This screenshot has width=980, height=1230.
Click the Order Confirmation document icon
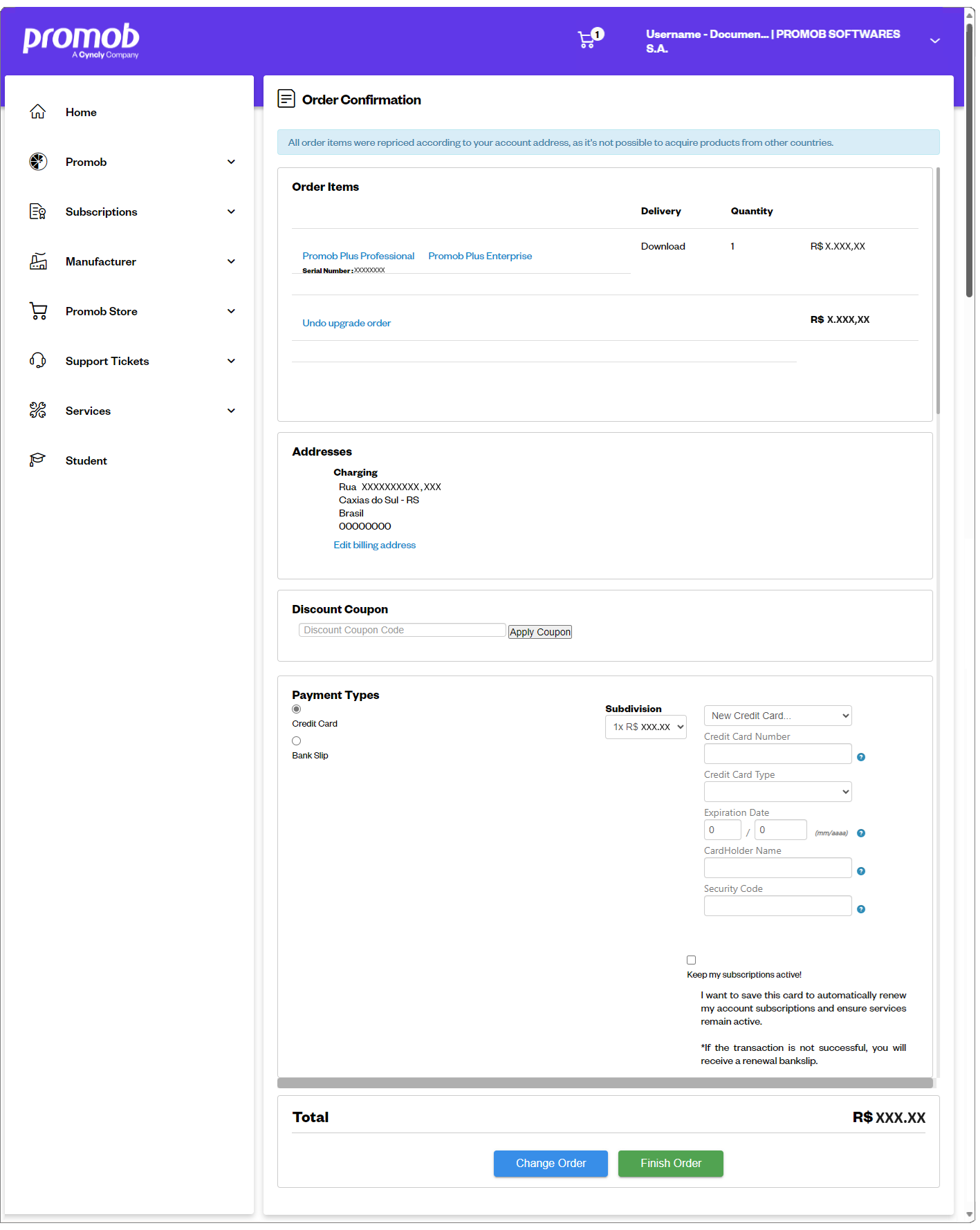coord(286,98)
